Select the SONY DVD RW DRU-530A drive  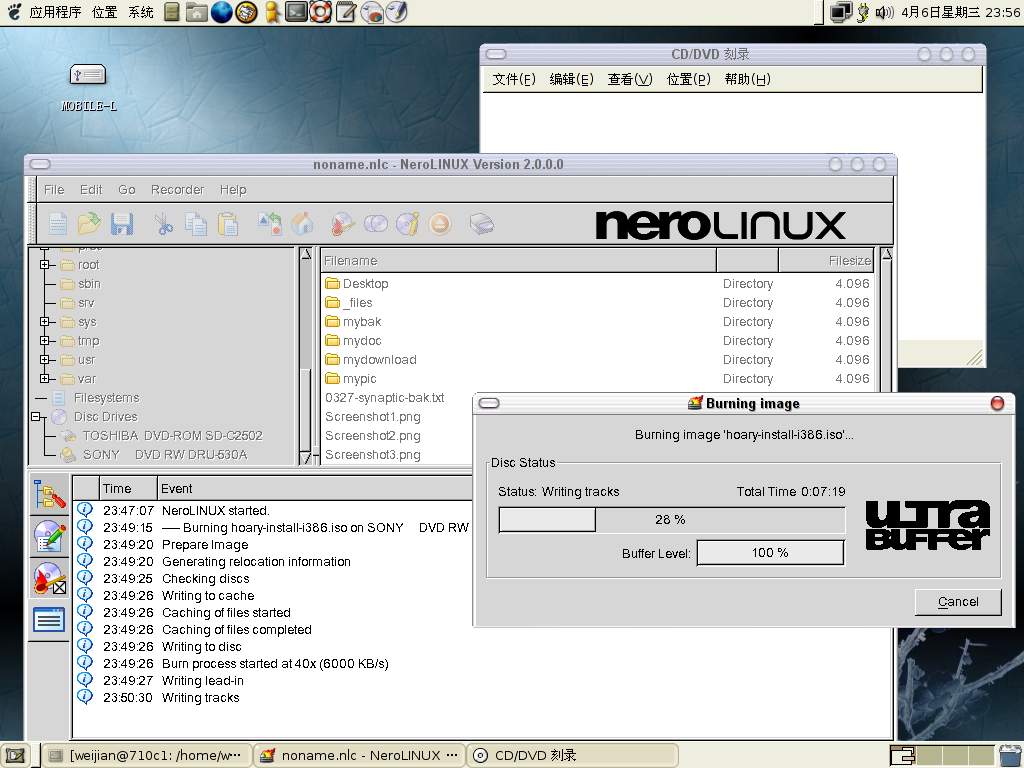pyautogui.click(x=165, y=455)
